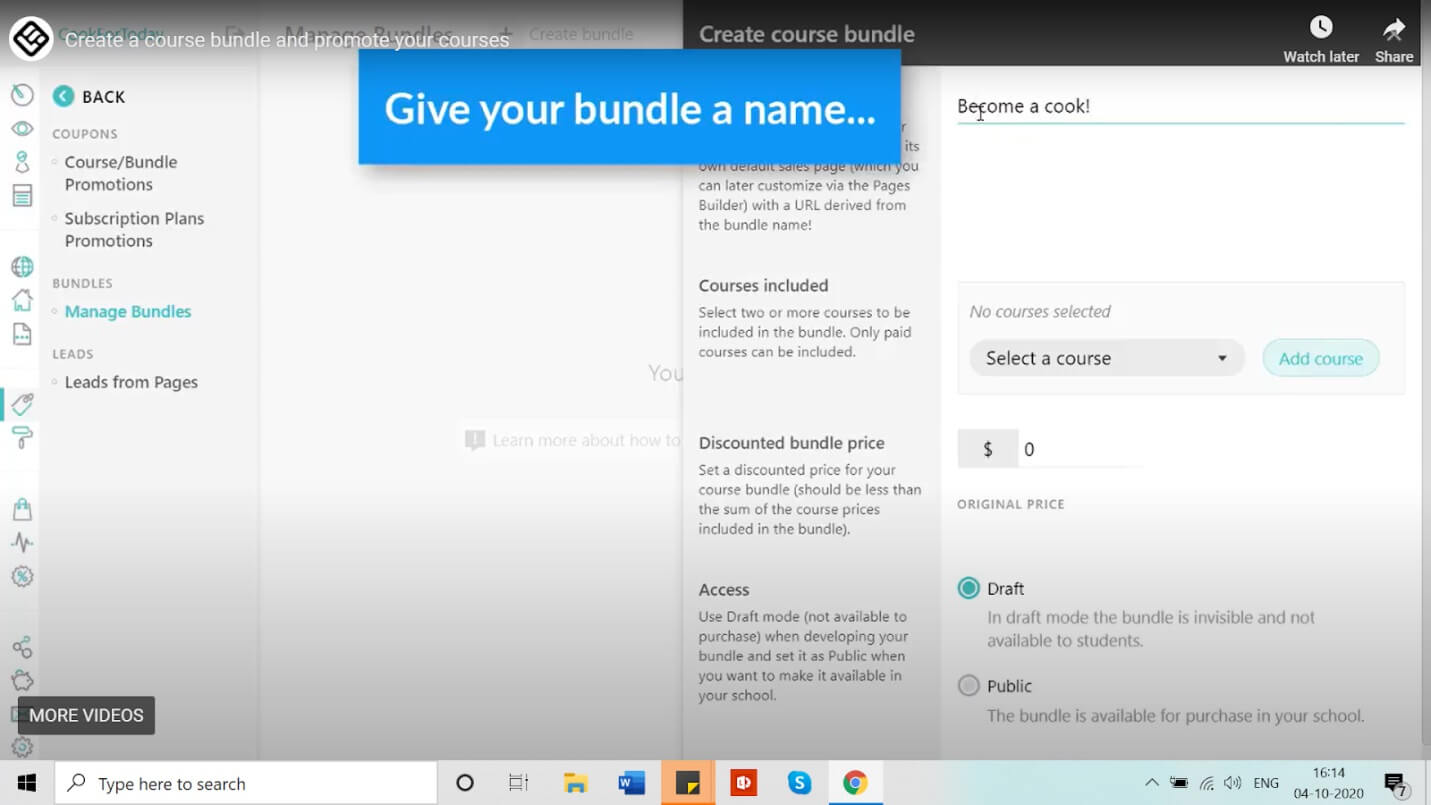The width and height of the screenshot is (1431, 805).
Task: Open the home house icon in sidebar
Action: point(22,300)
